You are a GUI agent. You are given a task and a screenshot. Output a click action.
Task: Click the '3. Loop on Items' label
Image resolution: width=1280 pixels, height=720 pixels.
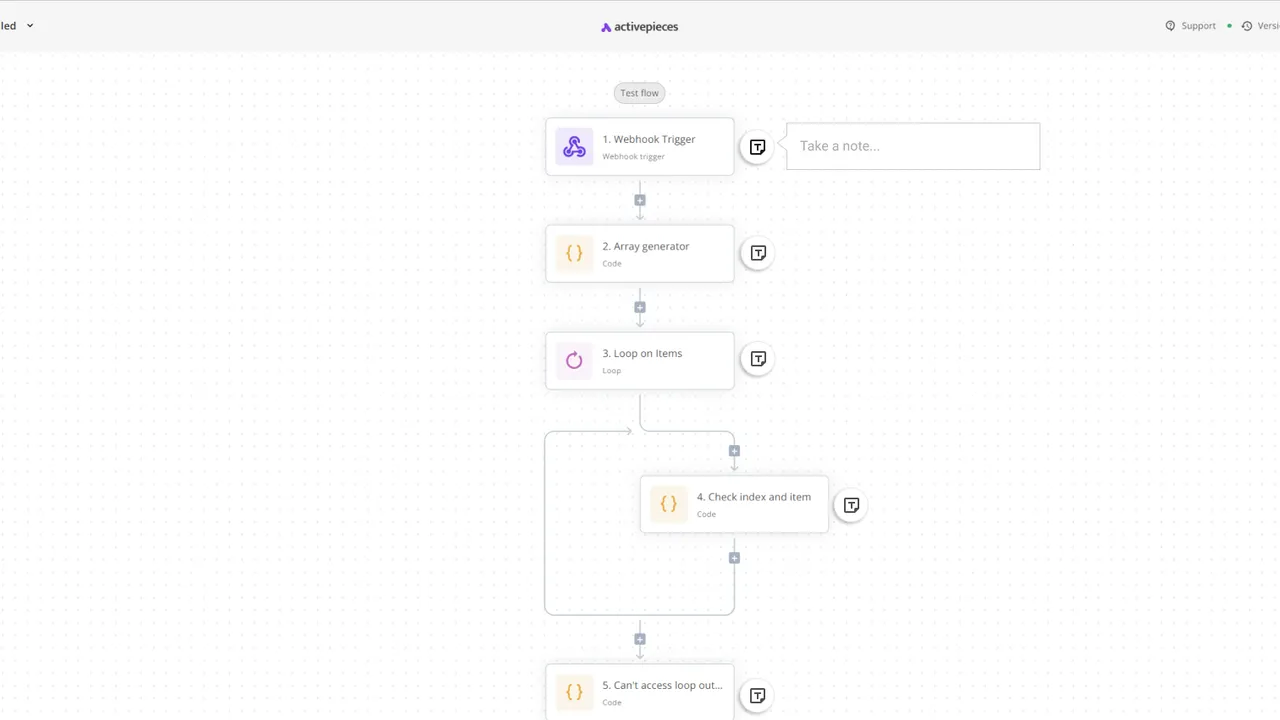(x=642, y=353)
